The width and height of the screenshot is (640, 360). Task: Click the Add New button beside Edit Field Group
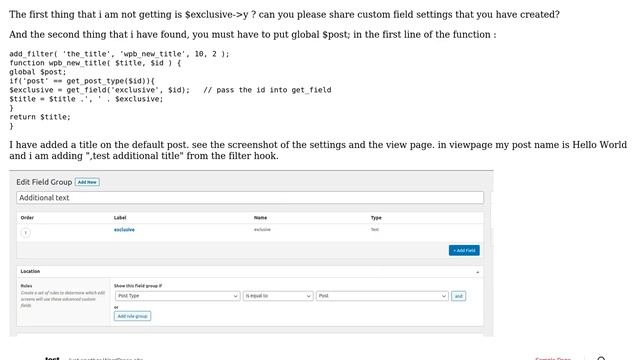coord(87,182)
